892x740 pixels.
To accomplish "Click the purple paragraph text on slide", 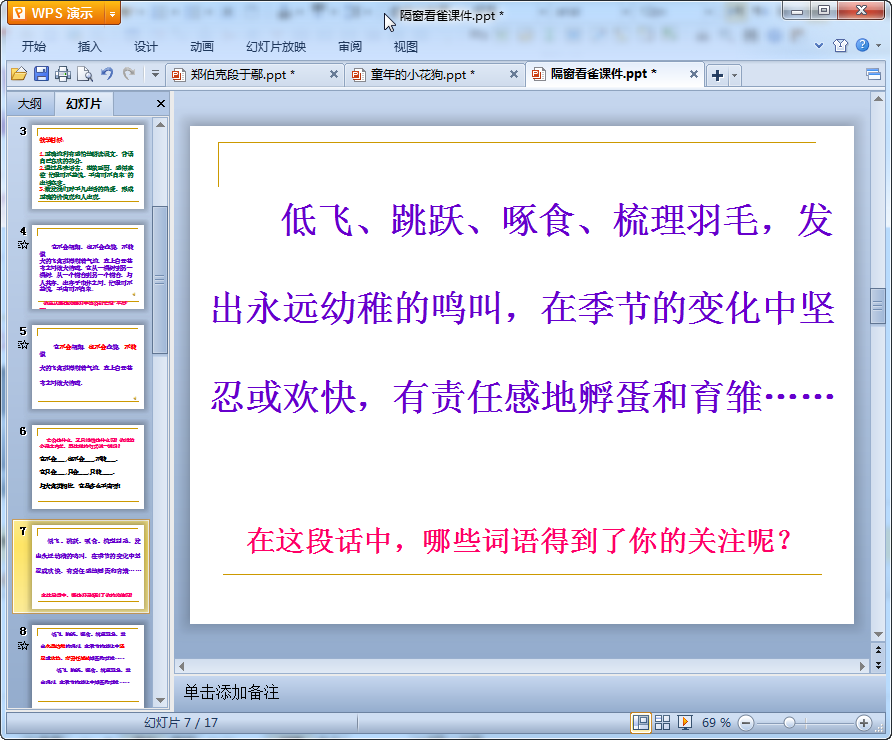I will coord(522,308).
